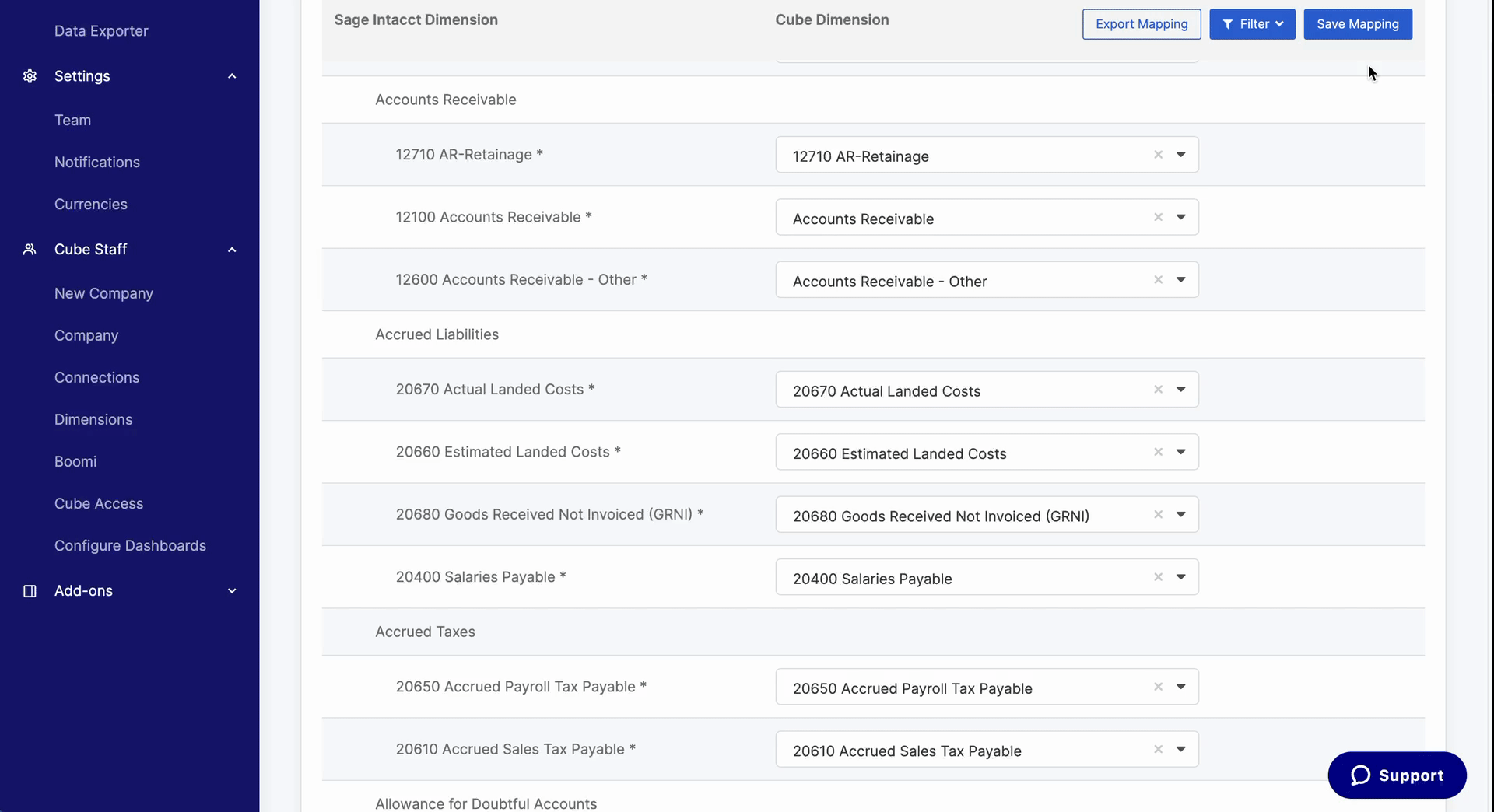This screenshot has height=812, width=1494.
Task: Open the Support chat button
Action: 1397,775
